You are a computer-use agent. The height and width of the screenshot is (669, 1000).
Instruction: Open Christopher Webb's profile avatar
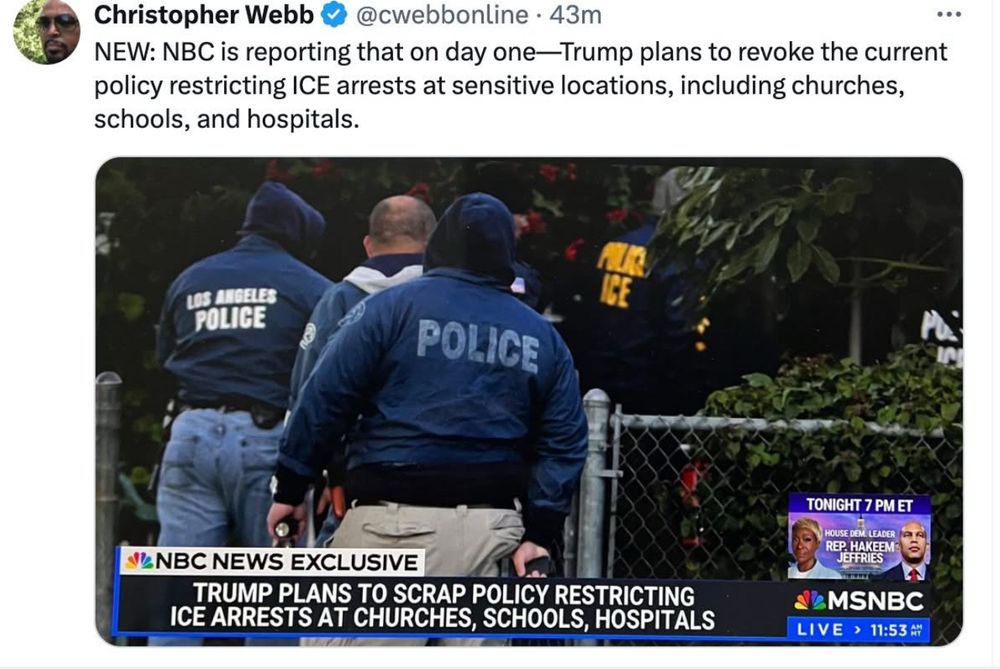pyautogui.click(x=47, y=31)
